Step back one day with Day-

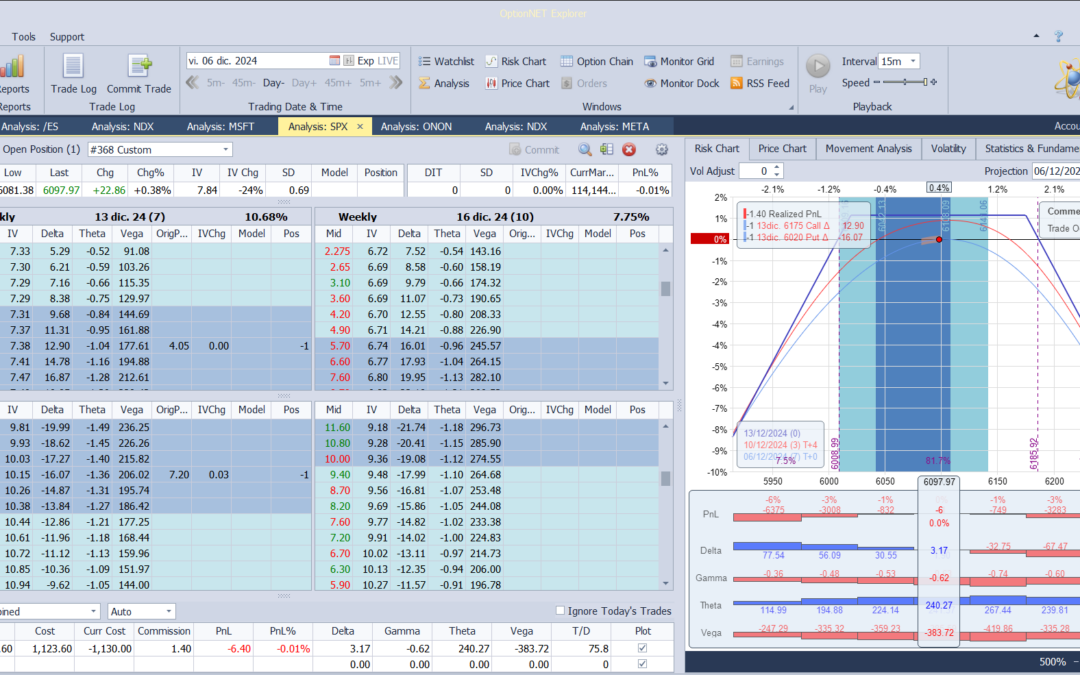click(273, 83)
